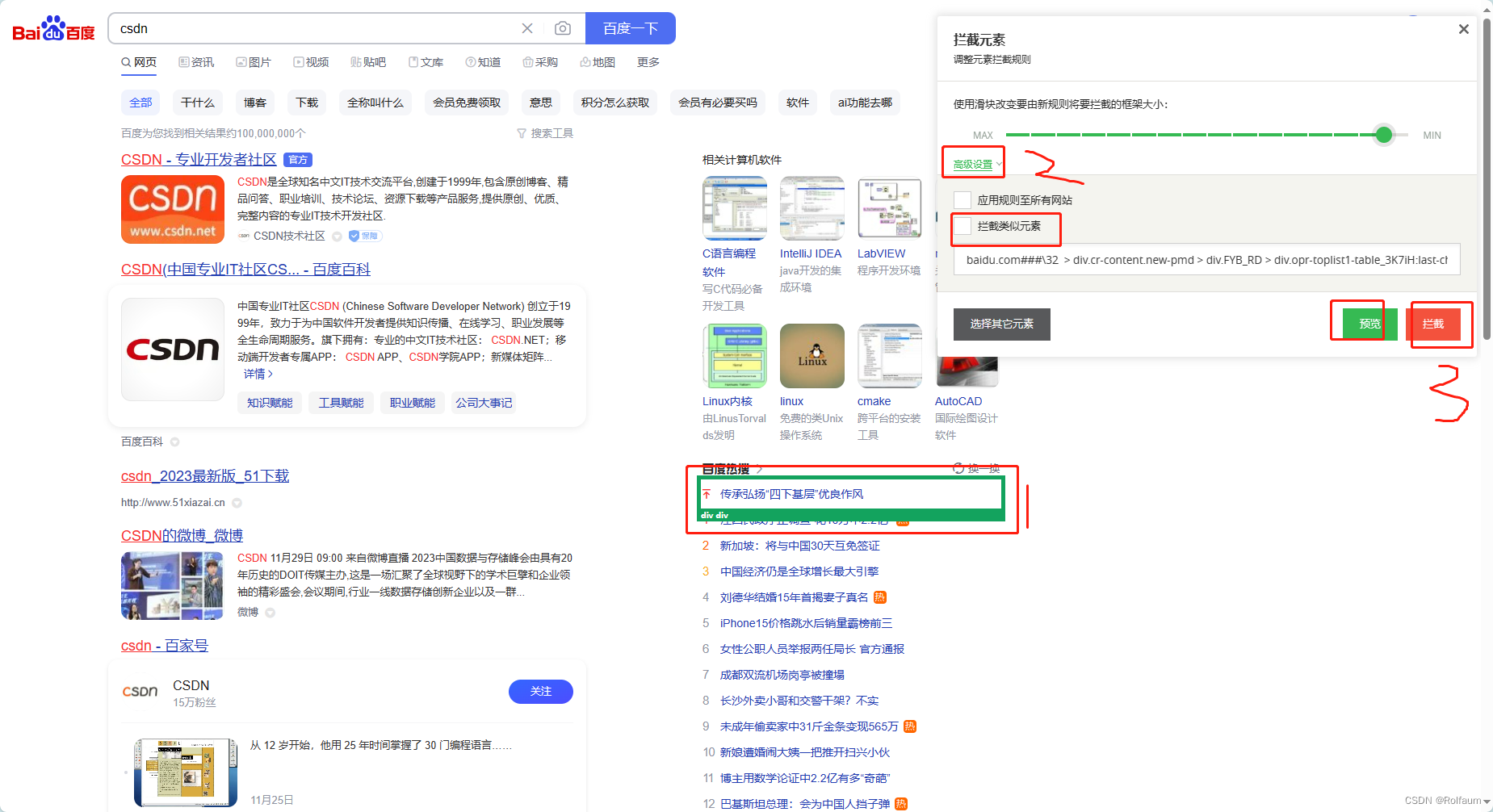The image size is (1493, 812).
Task: Click the green 预览 preview button
Action: click(1370, 324)
